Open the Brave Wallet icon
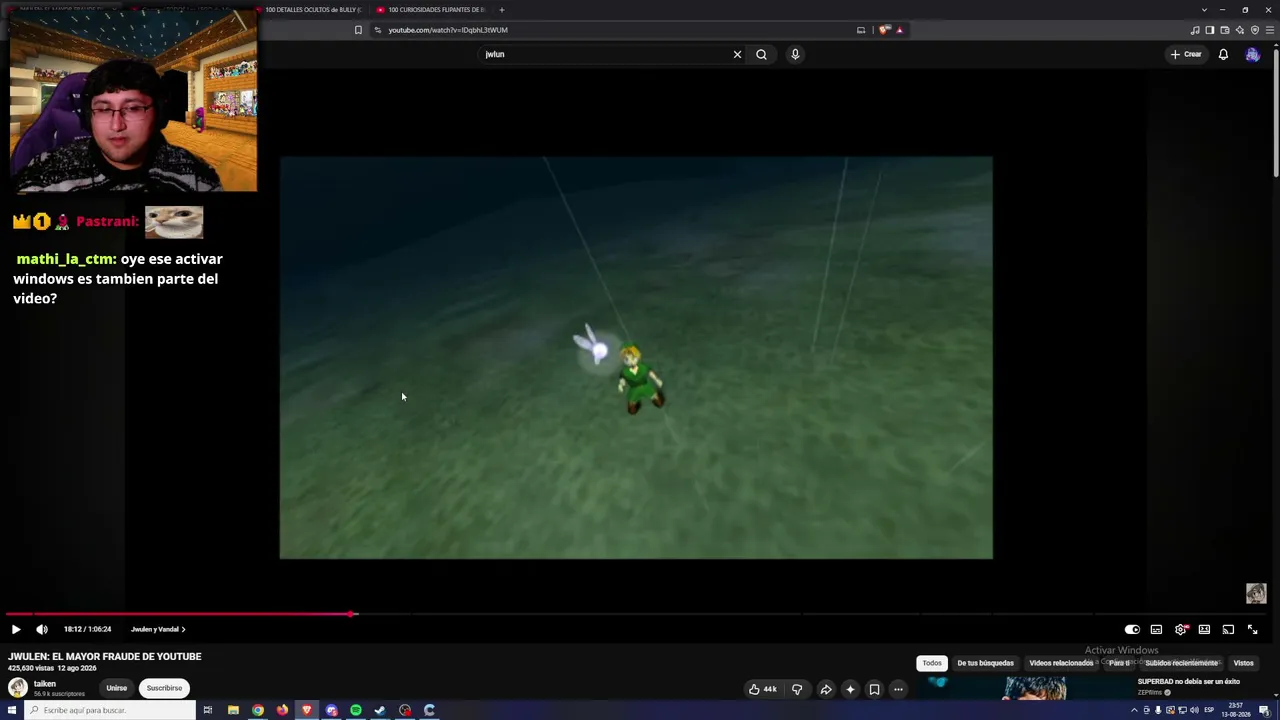 point(1224,30)
